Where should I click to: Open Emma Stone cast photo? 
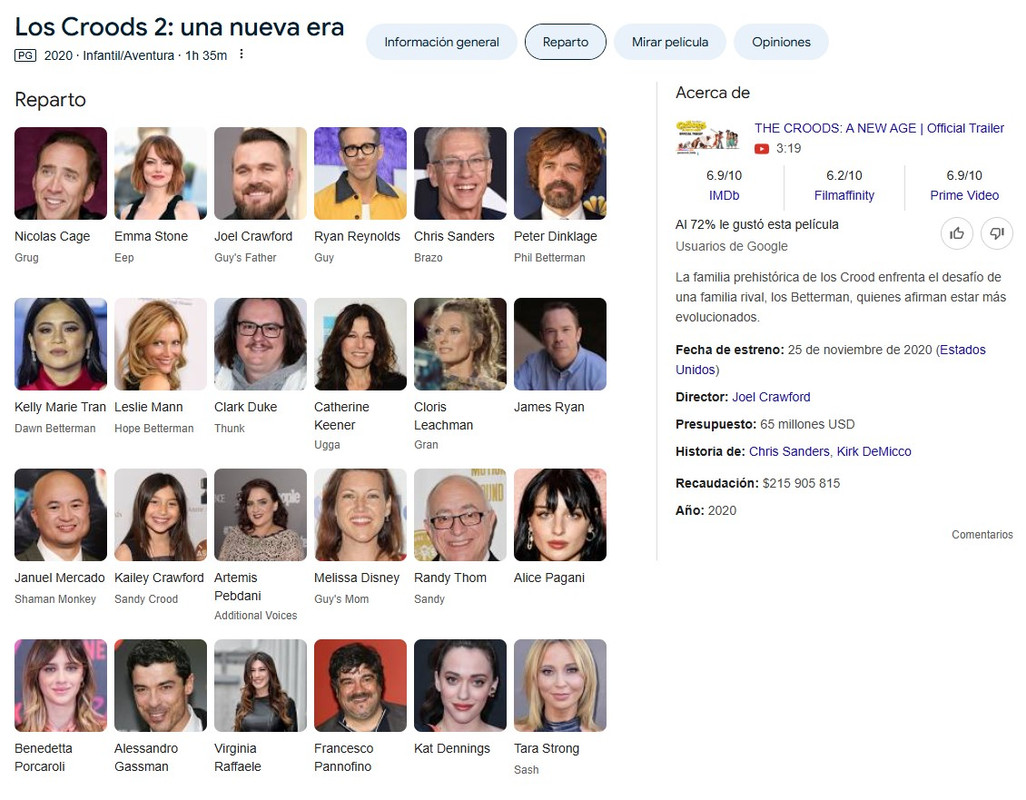tap(160, 173)
